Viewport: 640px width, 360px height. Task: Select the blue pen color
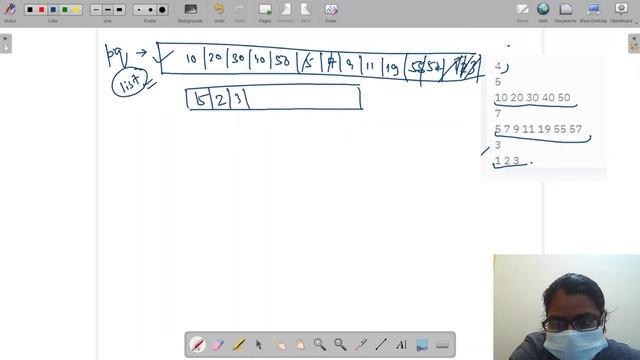tap(53, 10)
